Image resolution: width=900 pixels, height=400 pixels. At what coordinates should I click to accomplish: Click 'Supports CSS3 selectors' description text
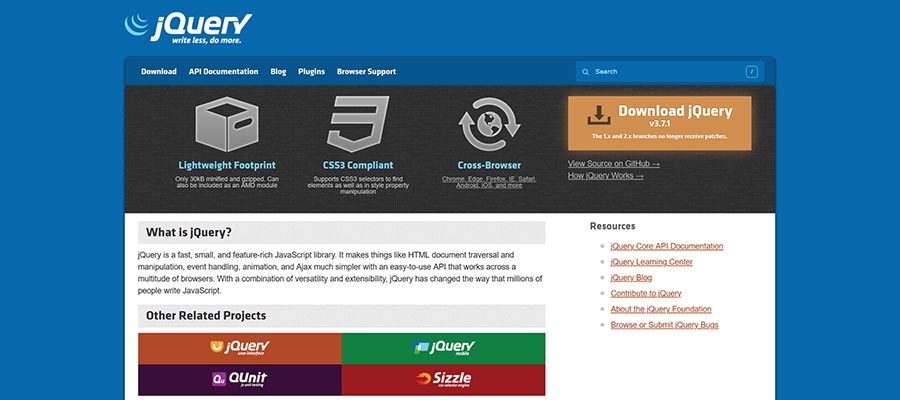(358, 185)
